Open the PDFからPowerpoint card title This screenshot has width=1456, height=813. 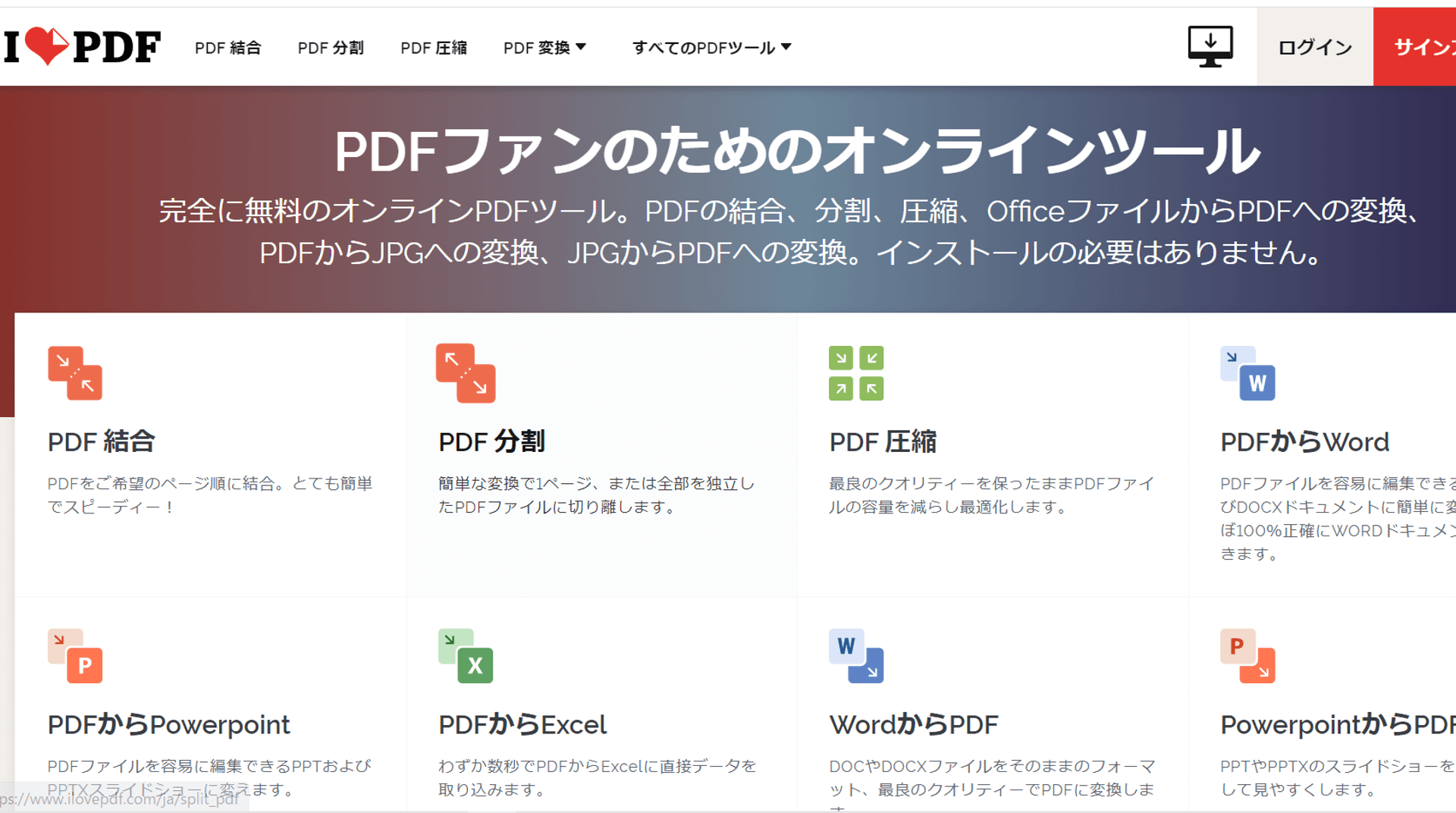point(168,724)
